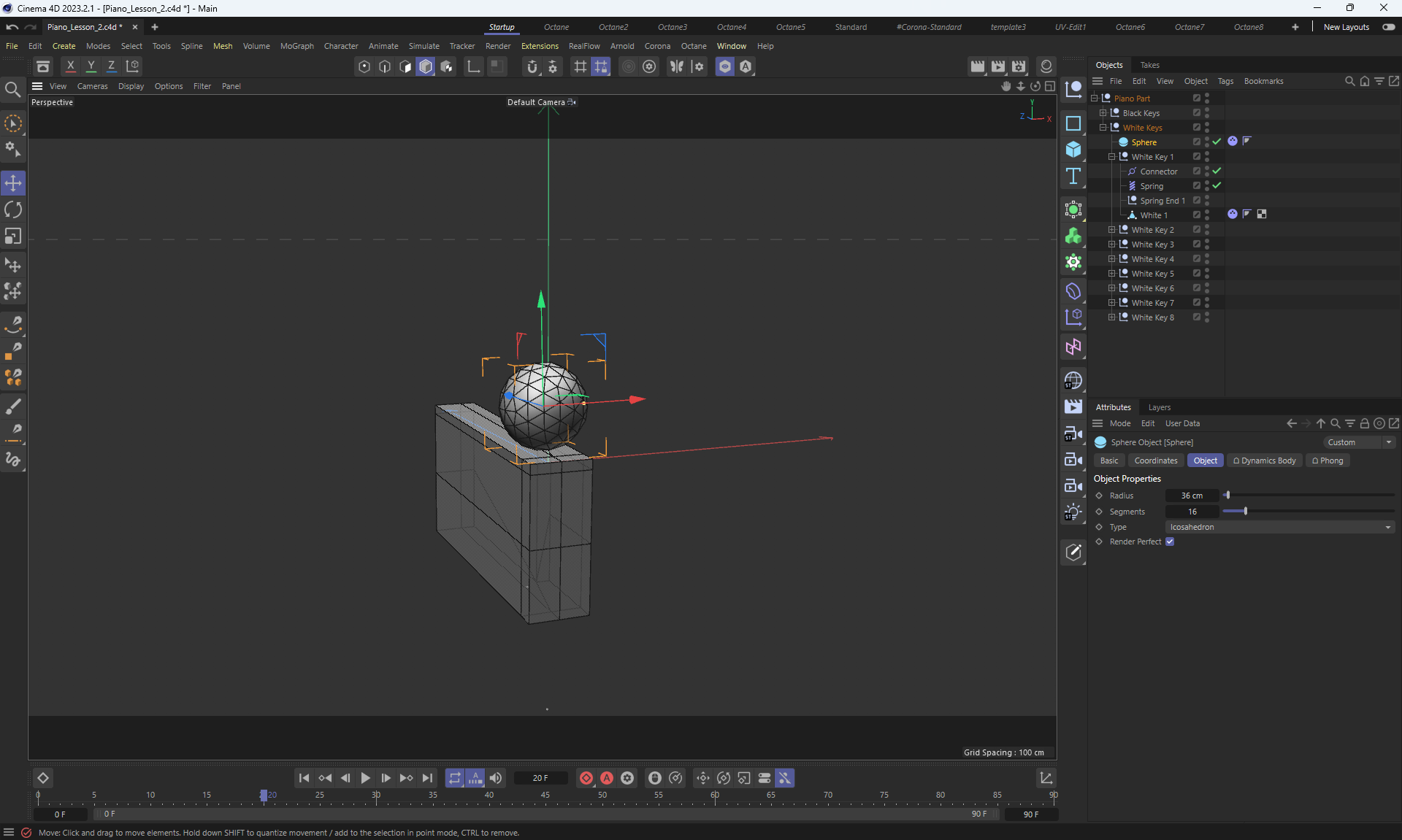Toggle the Connector enable checkmark
The image size is (1402, 840).
pos(1217,171)
